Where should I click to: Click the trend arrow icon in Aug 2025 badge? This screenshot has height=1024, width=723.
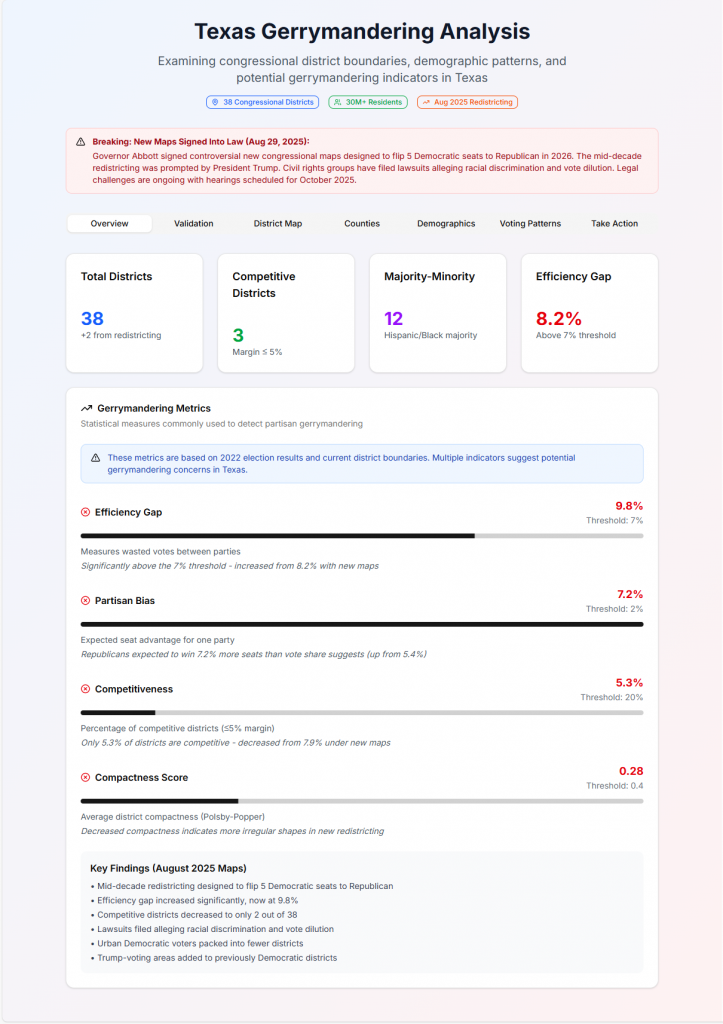click(x=426, y=102)
